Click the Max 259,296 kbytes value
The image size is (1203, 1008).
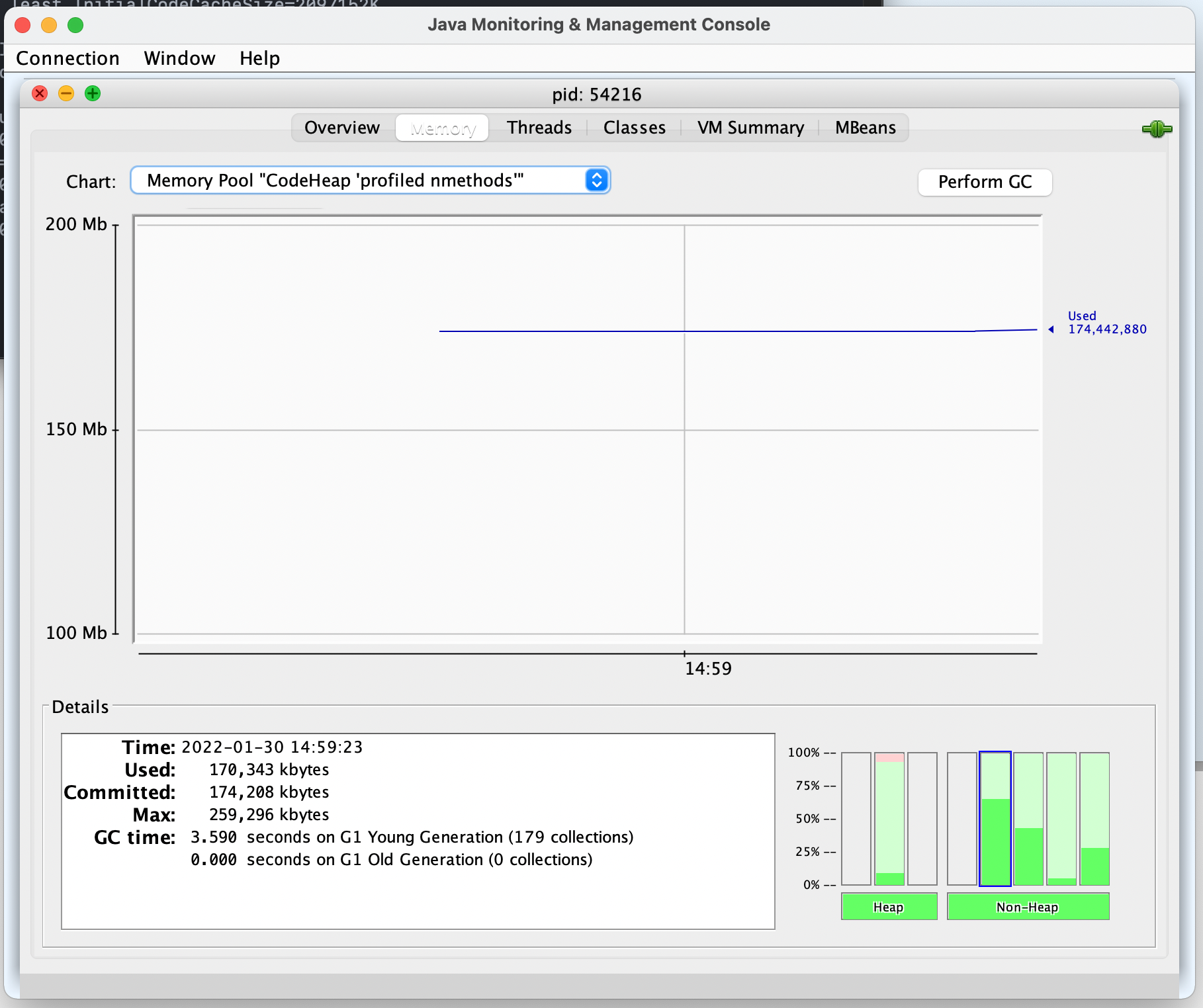pos(269,815)
